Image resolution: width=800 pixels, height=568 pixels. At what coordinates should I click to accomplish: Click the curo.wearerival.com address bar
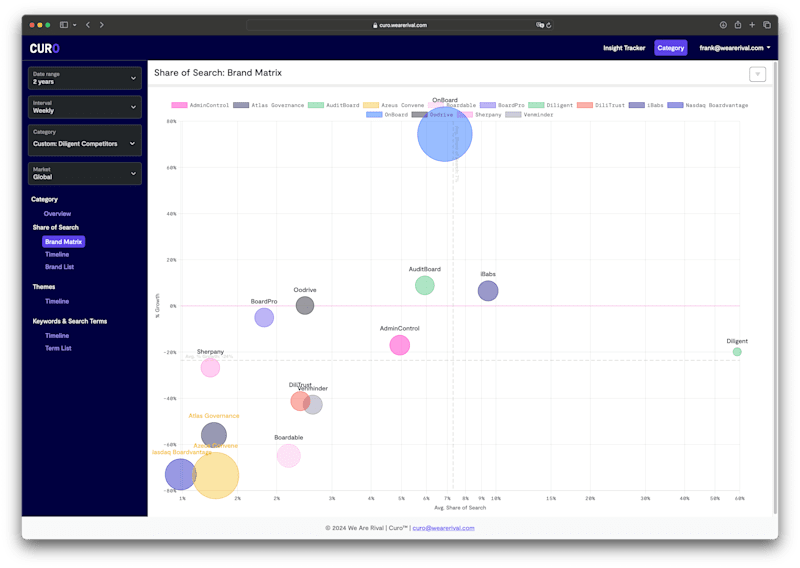(400, 25)
